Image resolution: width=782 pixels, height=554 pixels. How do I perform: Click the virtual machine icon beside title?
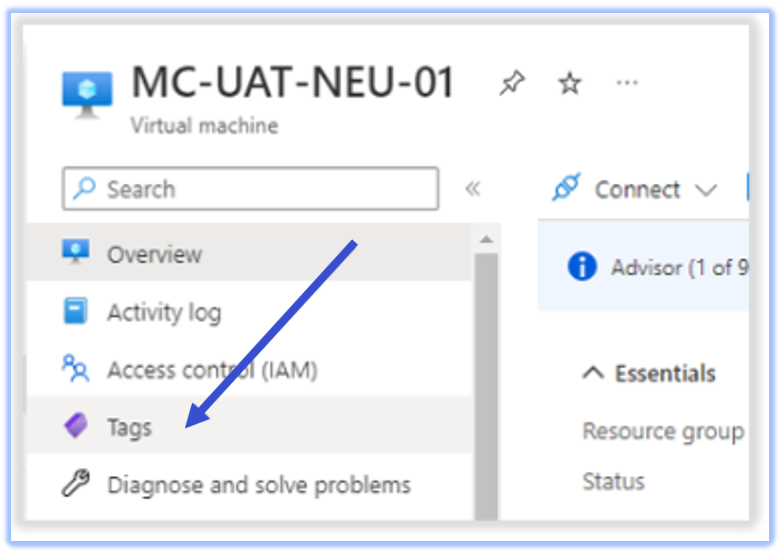coord(87,95)
